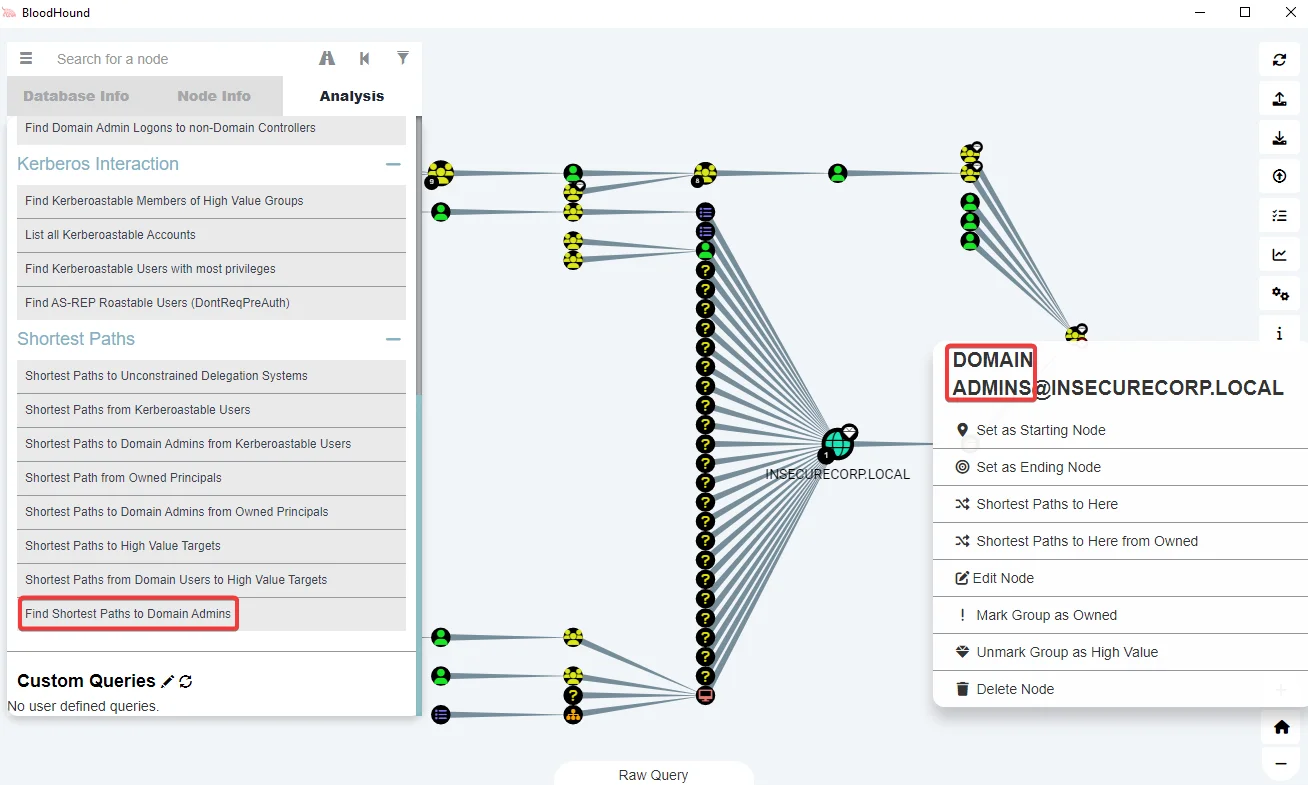
Task: Run Find AS-REP Roastable Users query
Action: [x=212, y=303]
